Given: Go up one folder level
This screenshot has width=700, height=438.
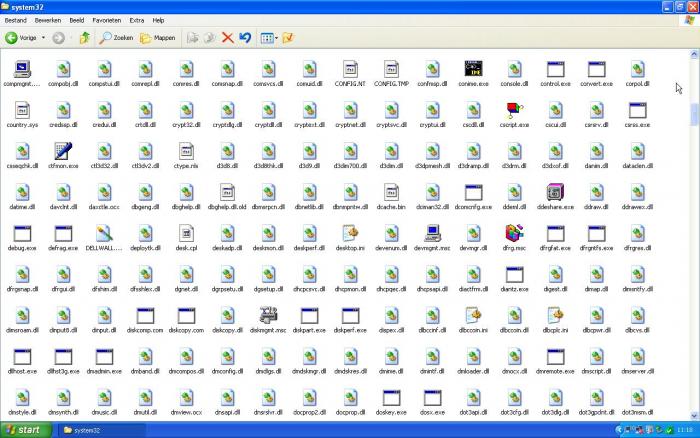Looking at the screenshot, I should [84, 38].
